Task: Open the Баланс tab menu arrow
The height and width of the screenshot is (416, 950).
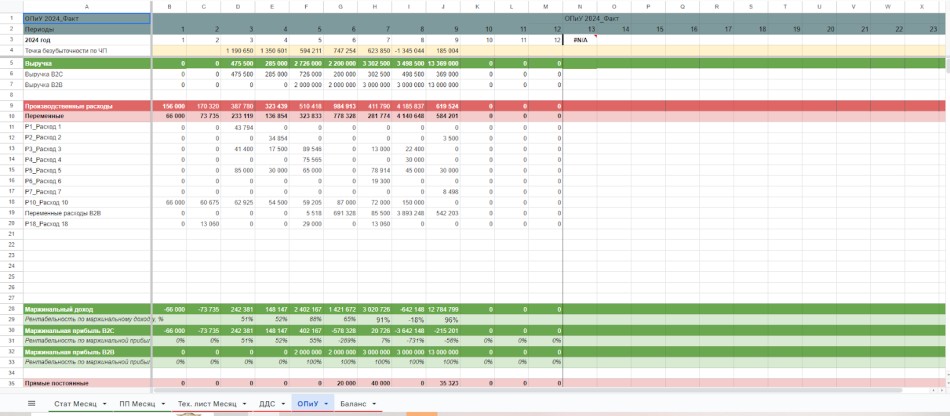Action: coord(374,403)
